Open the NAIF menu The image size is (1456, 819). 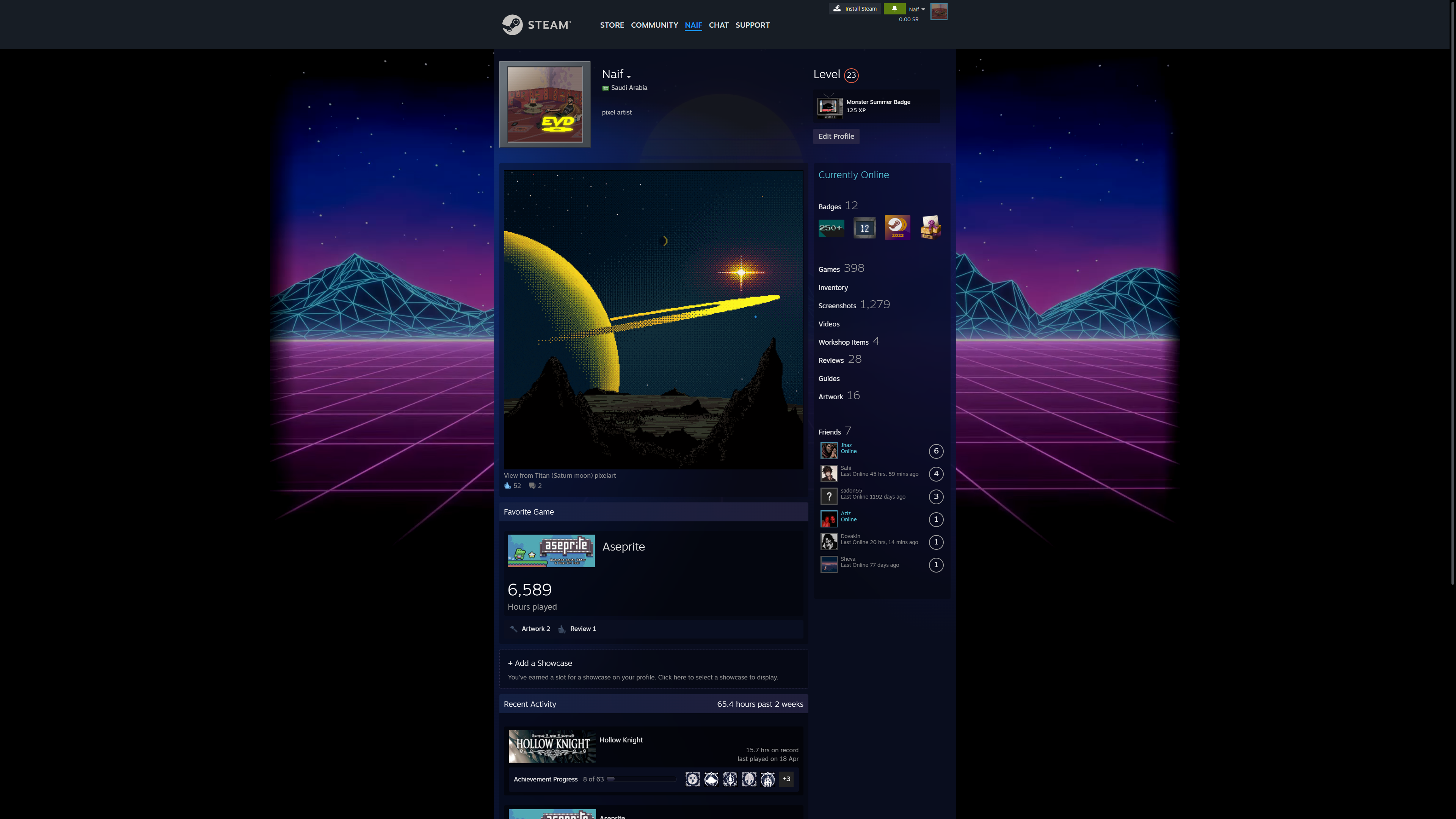(x=693, y=25)
